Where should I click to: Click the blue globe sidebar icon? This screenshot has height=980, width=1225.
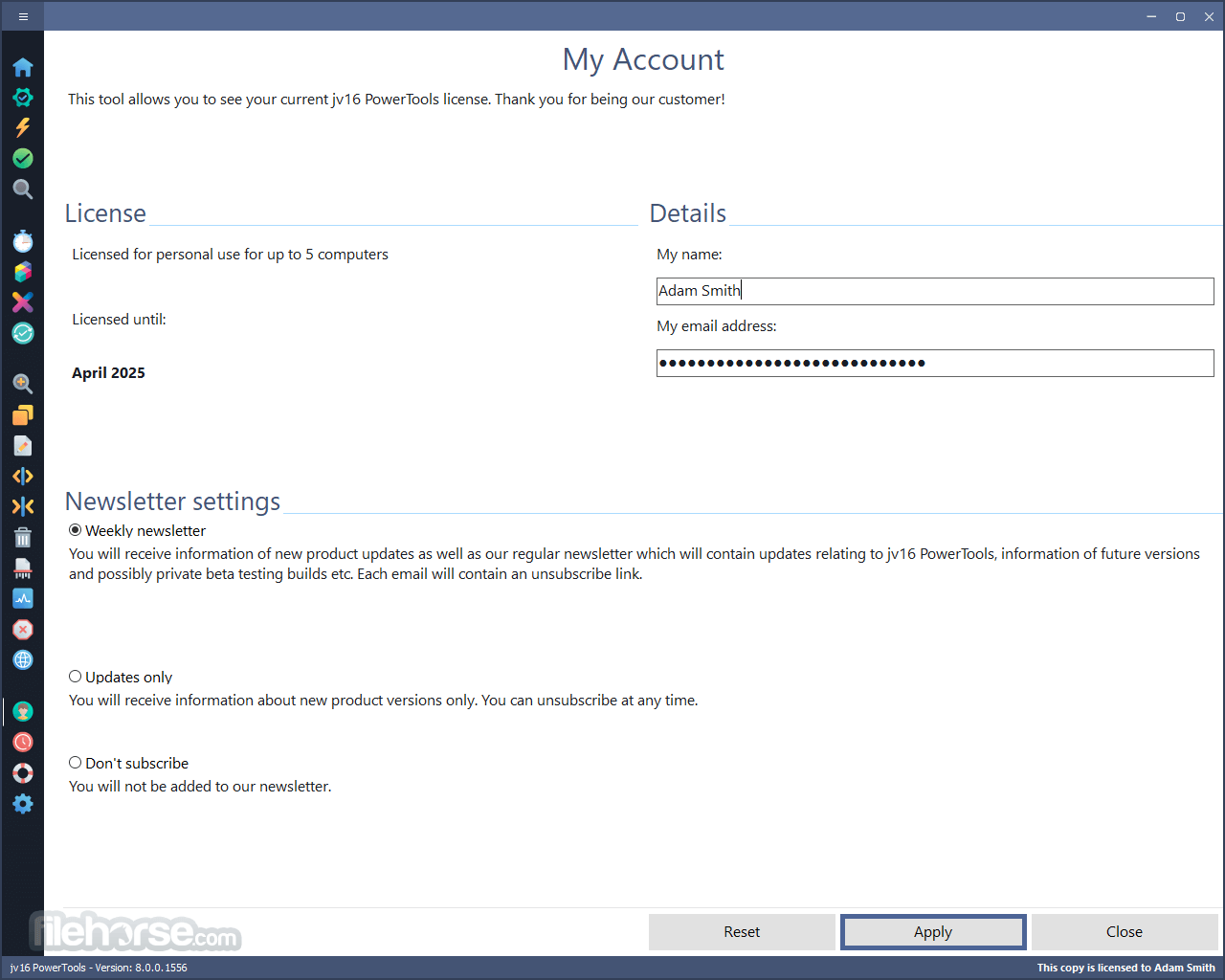tap(23, 660)
